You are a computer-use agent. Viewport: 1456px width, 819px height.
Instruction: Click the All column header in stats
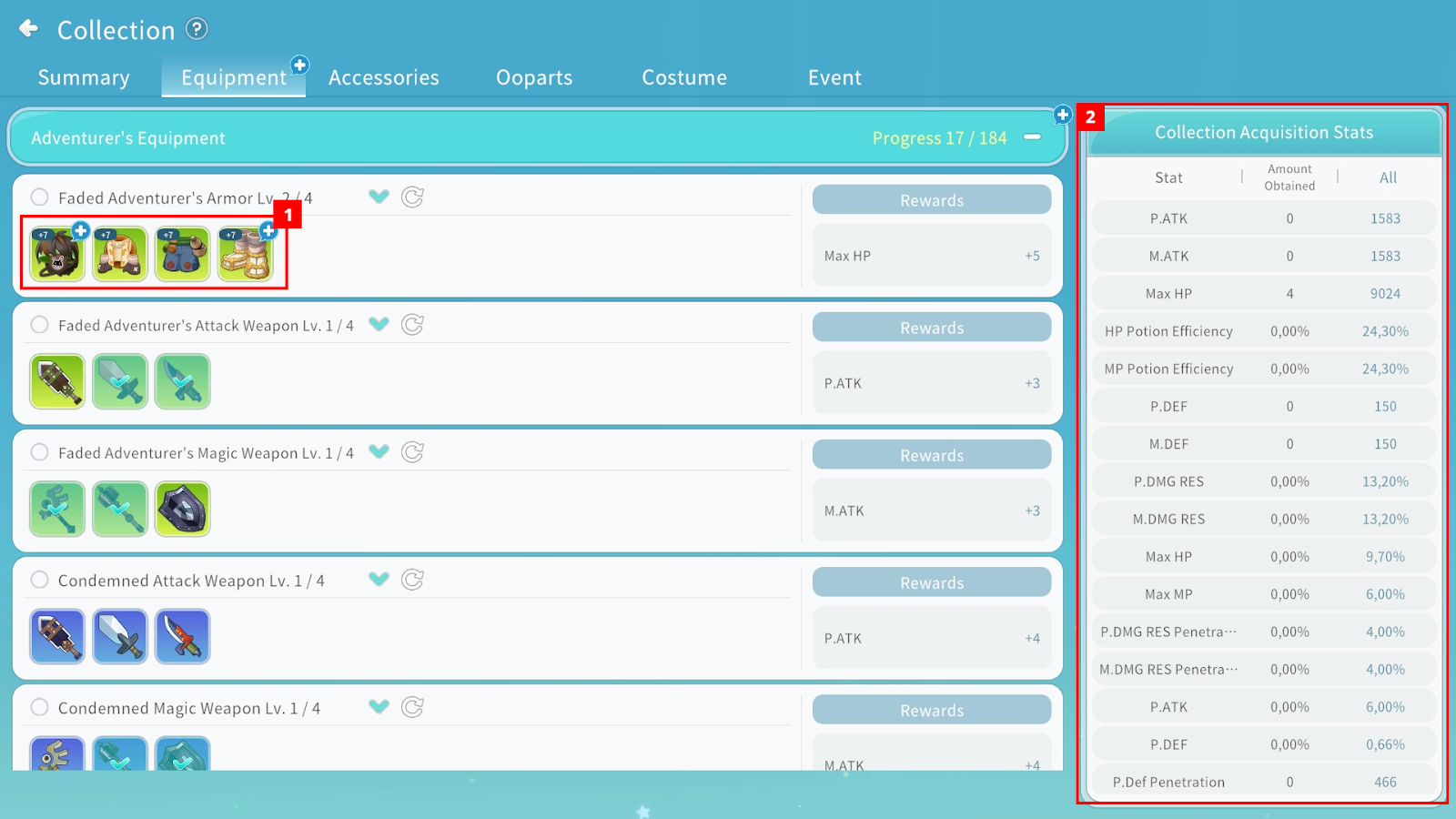(x=1387, y=177)
